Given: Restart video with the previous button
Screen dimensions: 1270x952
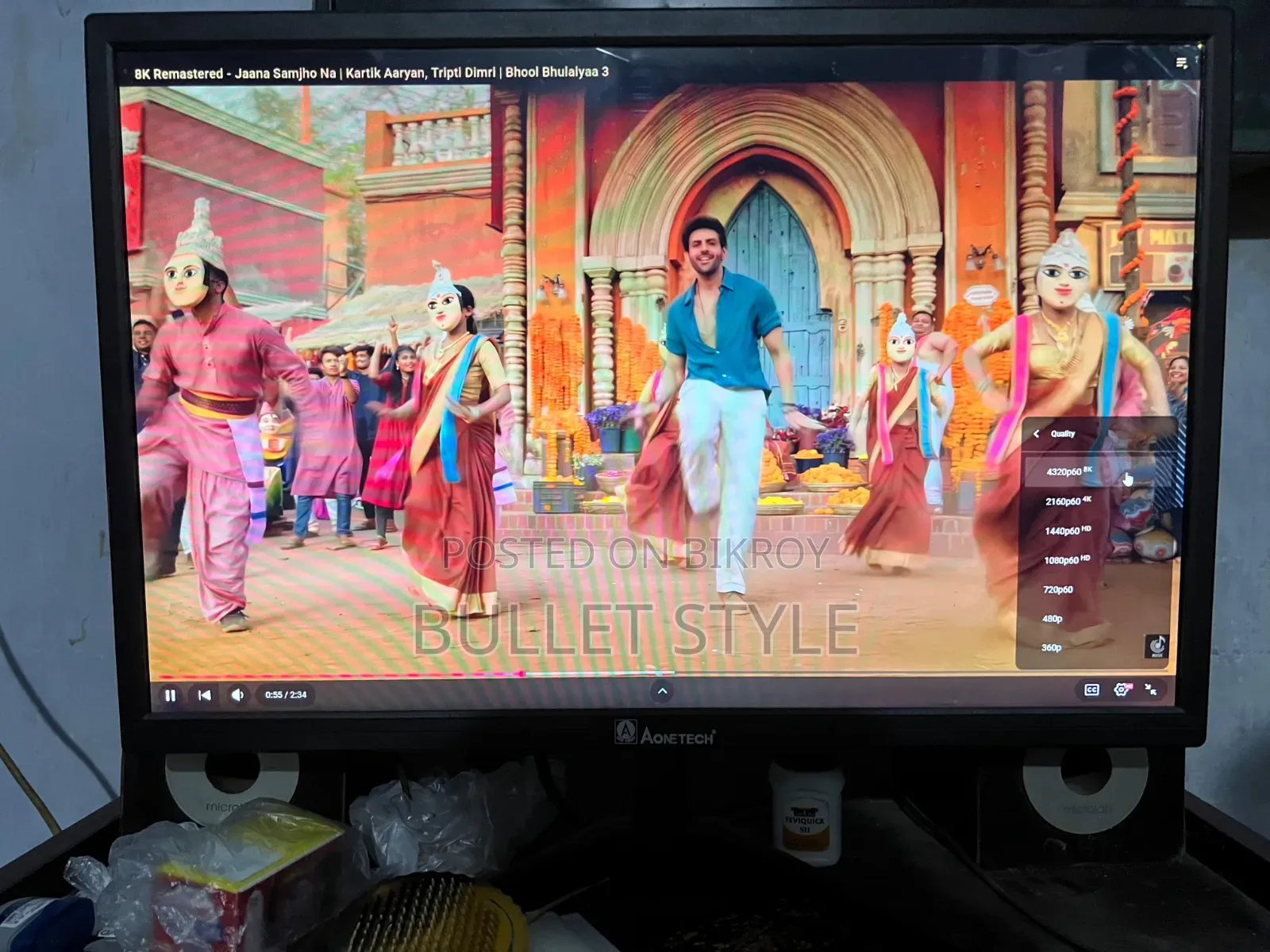Looking at the screenshot, I should tap(204, 695).
